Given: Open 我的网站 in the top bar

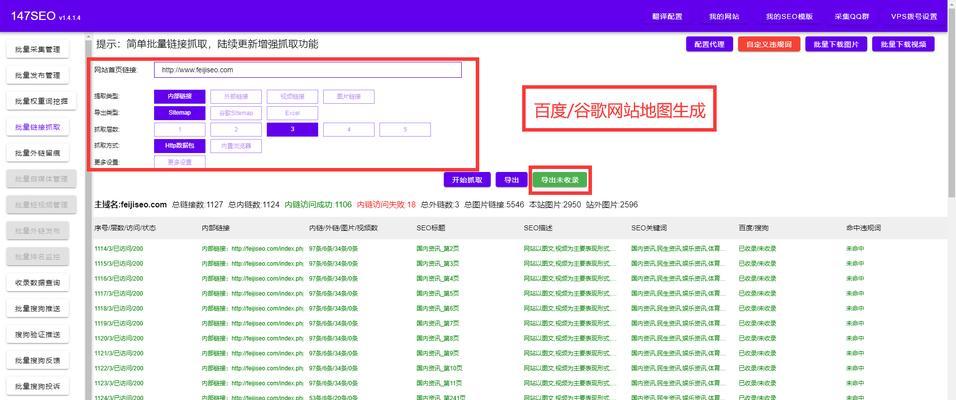Looking at the screenshot, I should tap(724, 16).
